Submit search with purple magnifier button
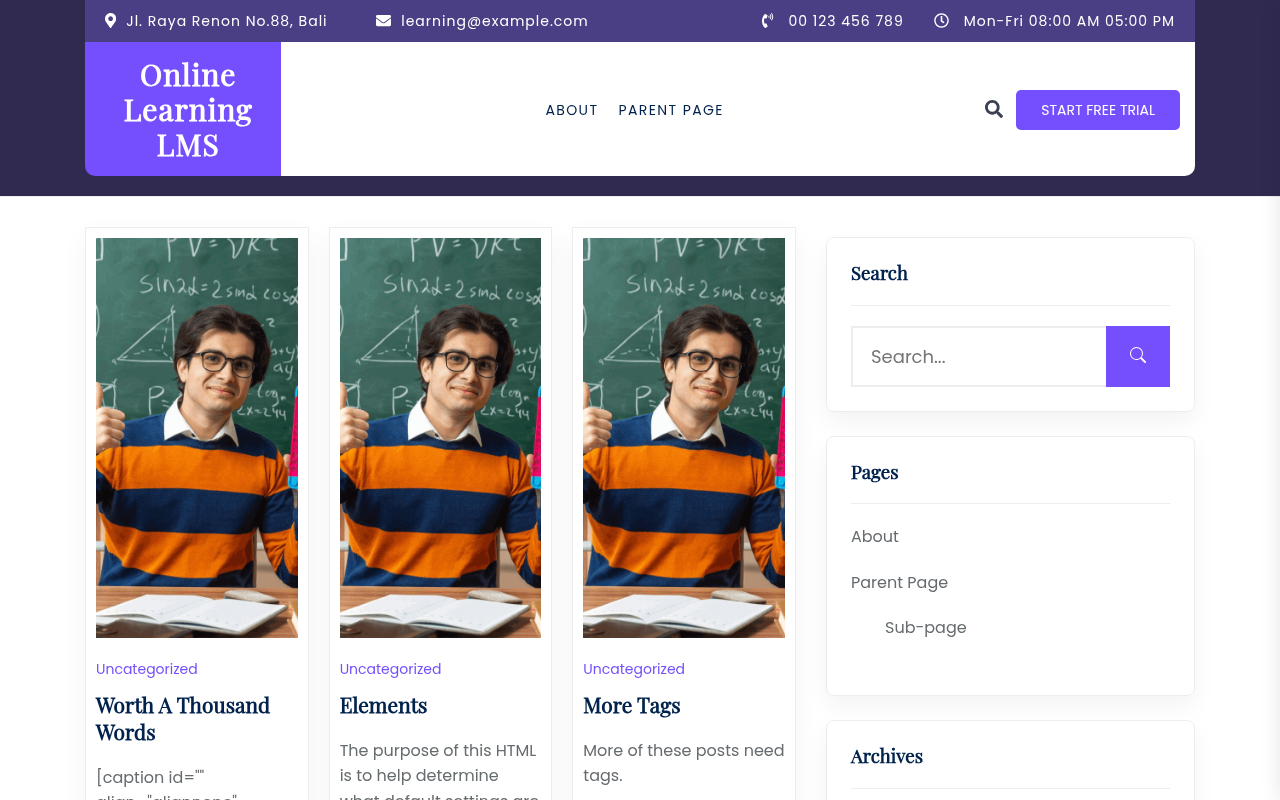 click(x=1138, y=356)
